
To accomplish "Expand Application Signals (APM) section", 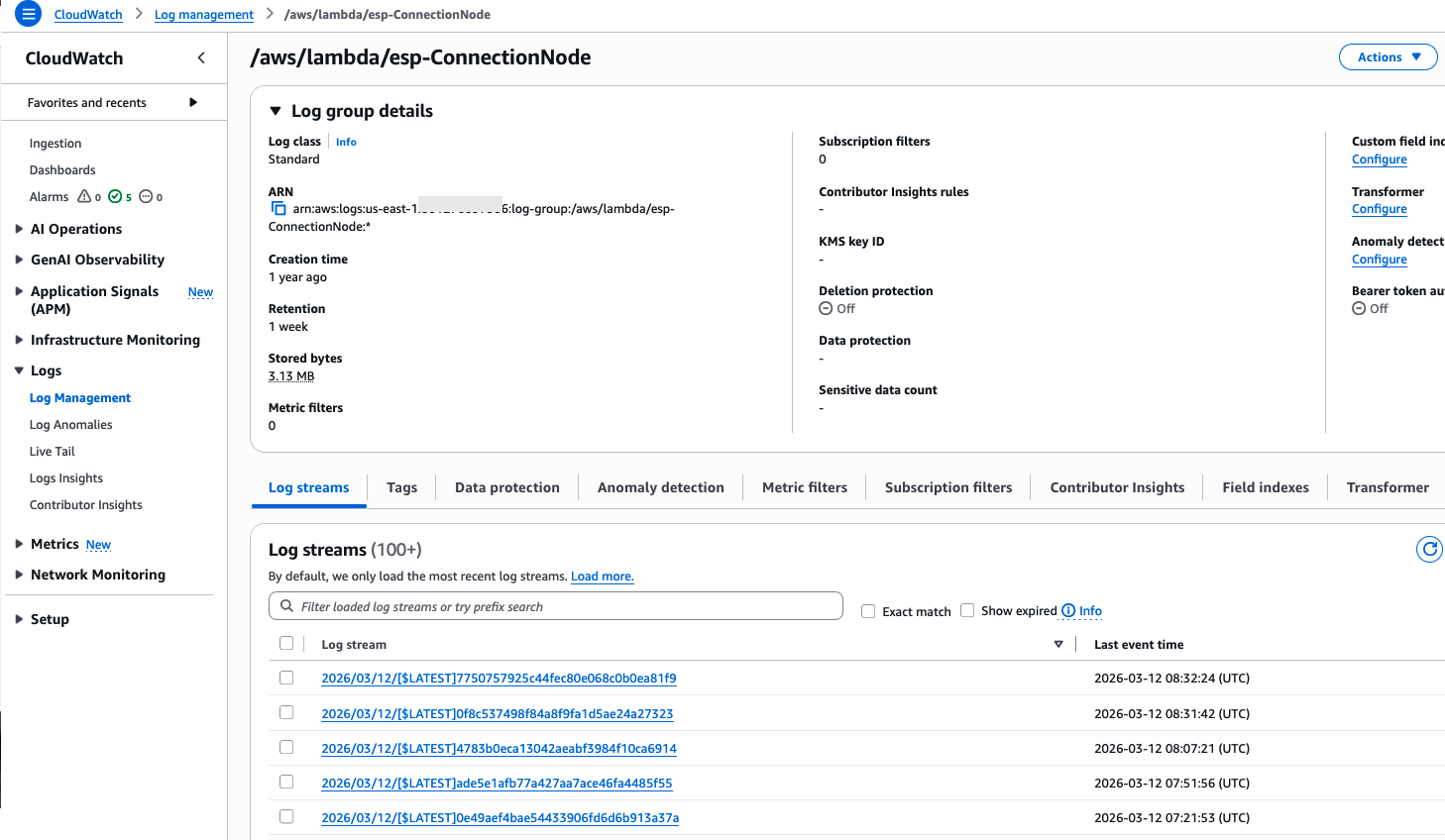I will point(19,291).
